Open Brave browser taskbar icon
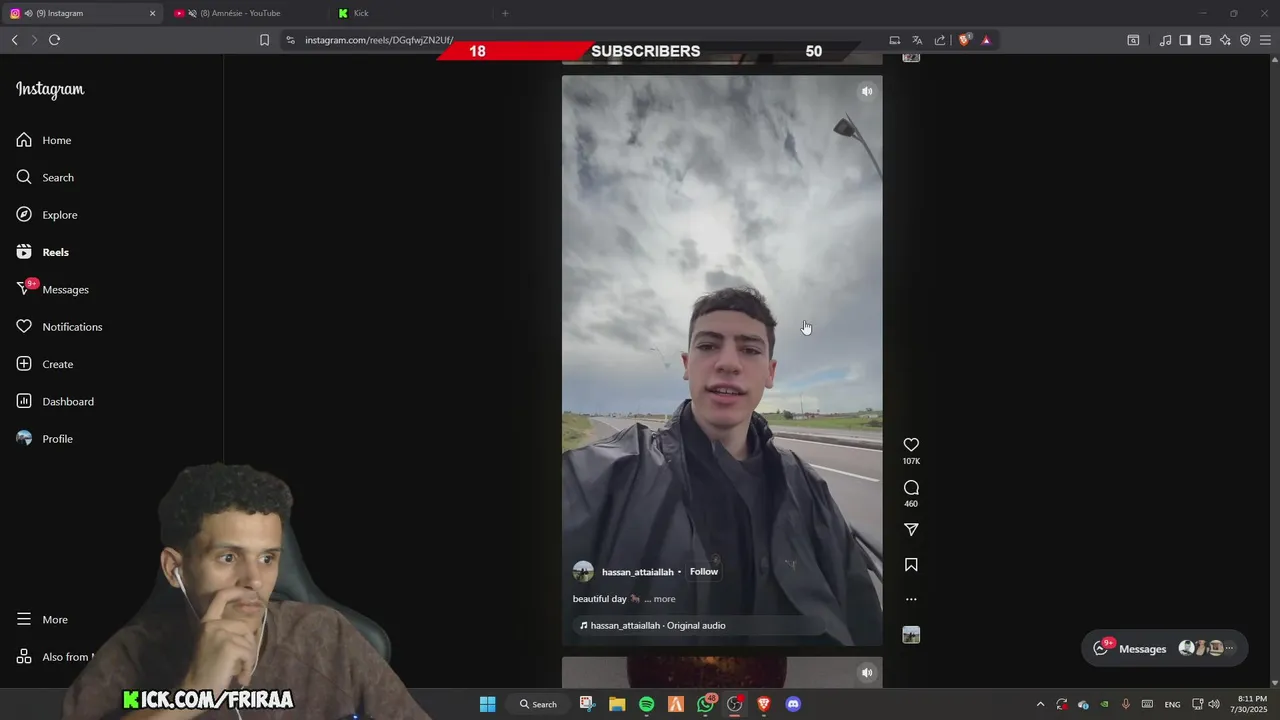The image size is (1280, 720). (x=764, y=704)
